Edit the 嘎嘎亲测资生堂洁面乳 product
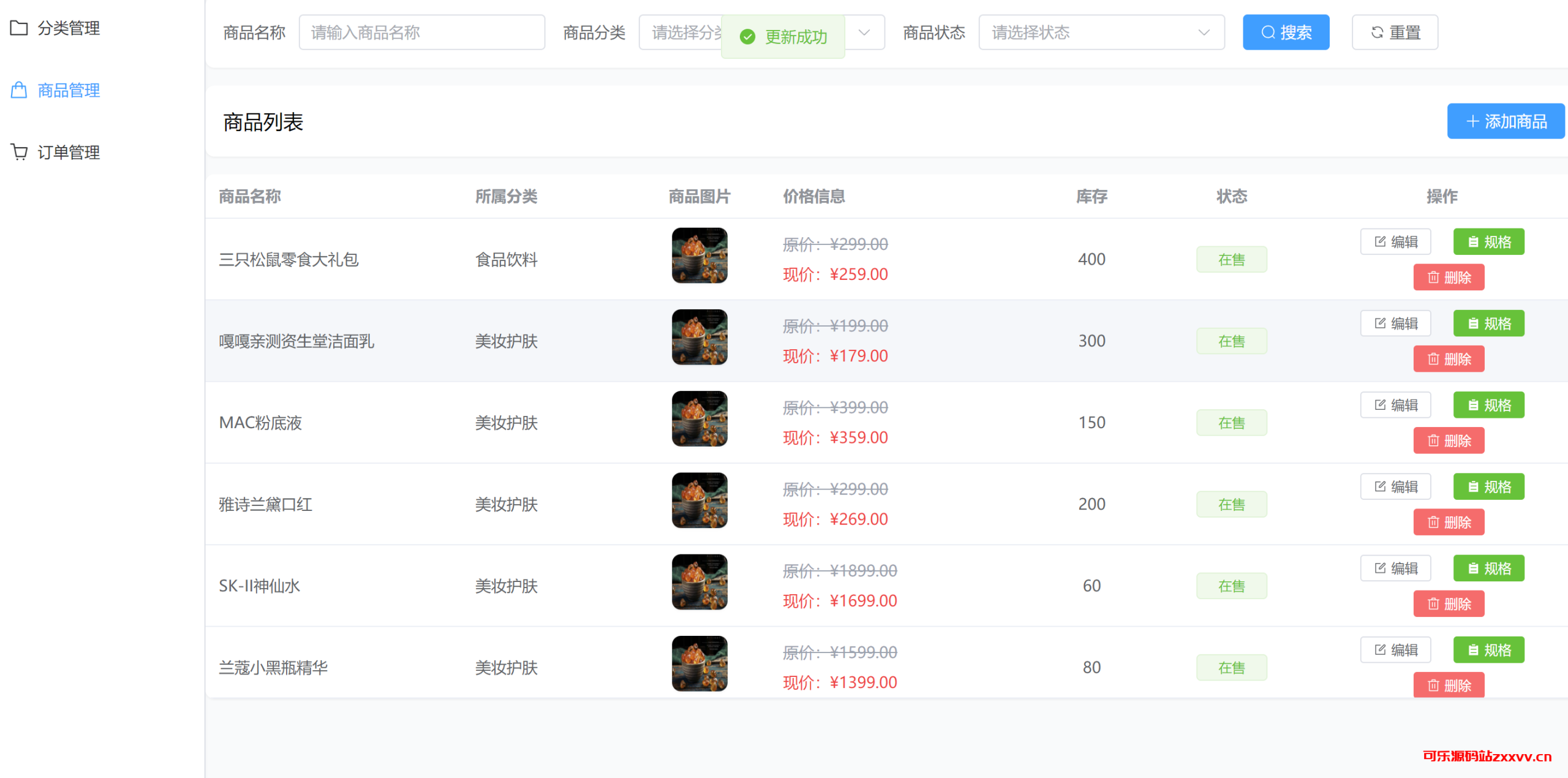1568x778 pixels. [1395, 323]
